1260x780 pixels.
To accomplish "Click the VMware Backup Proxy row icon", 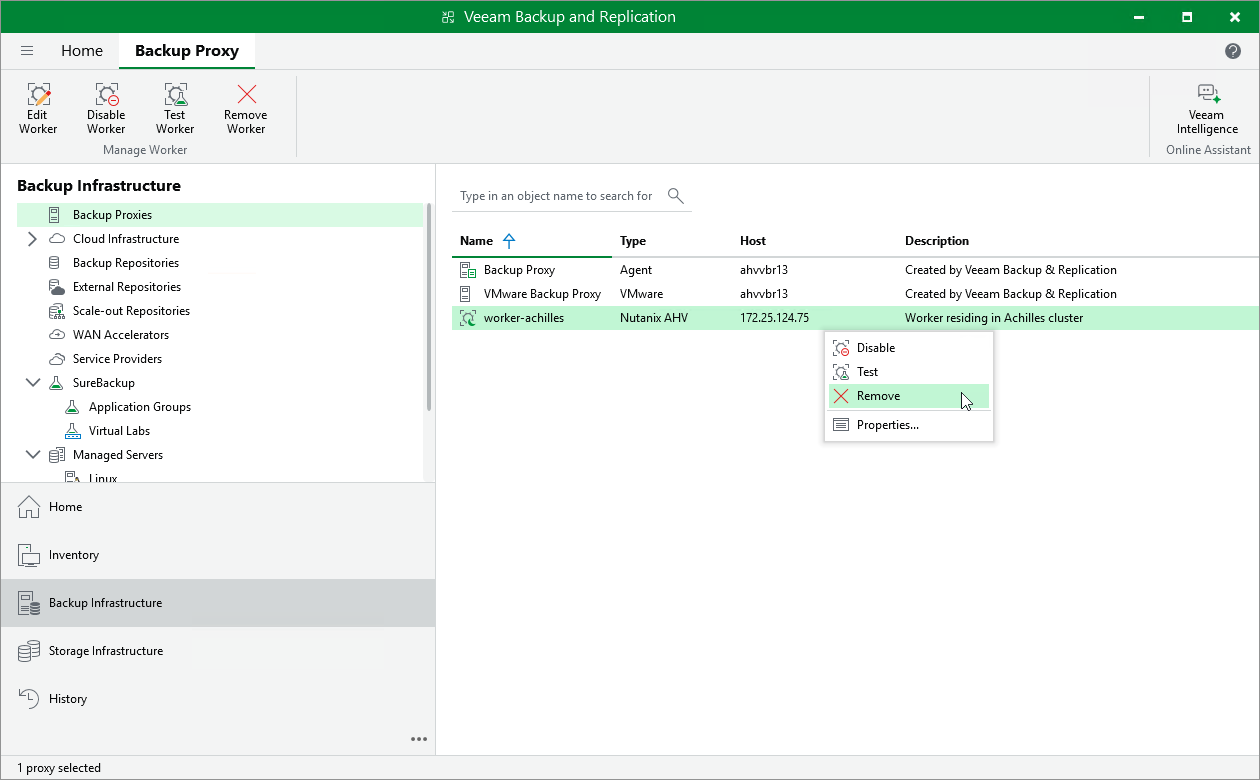I will tap(465, 294).
